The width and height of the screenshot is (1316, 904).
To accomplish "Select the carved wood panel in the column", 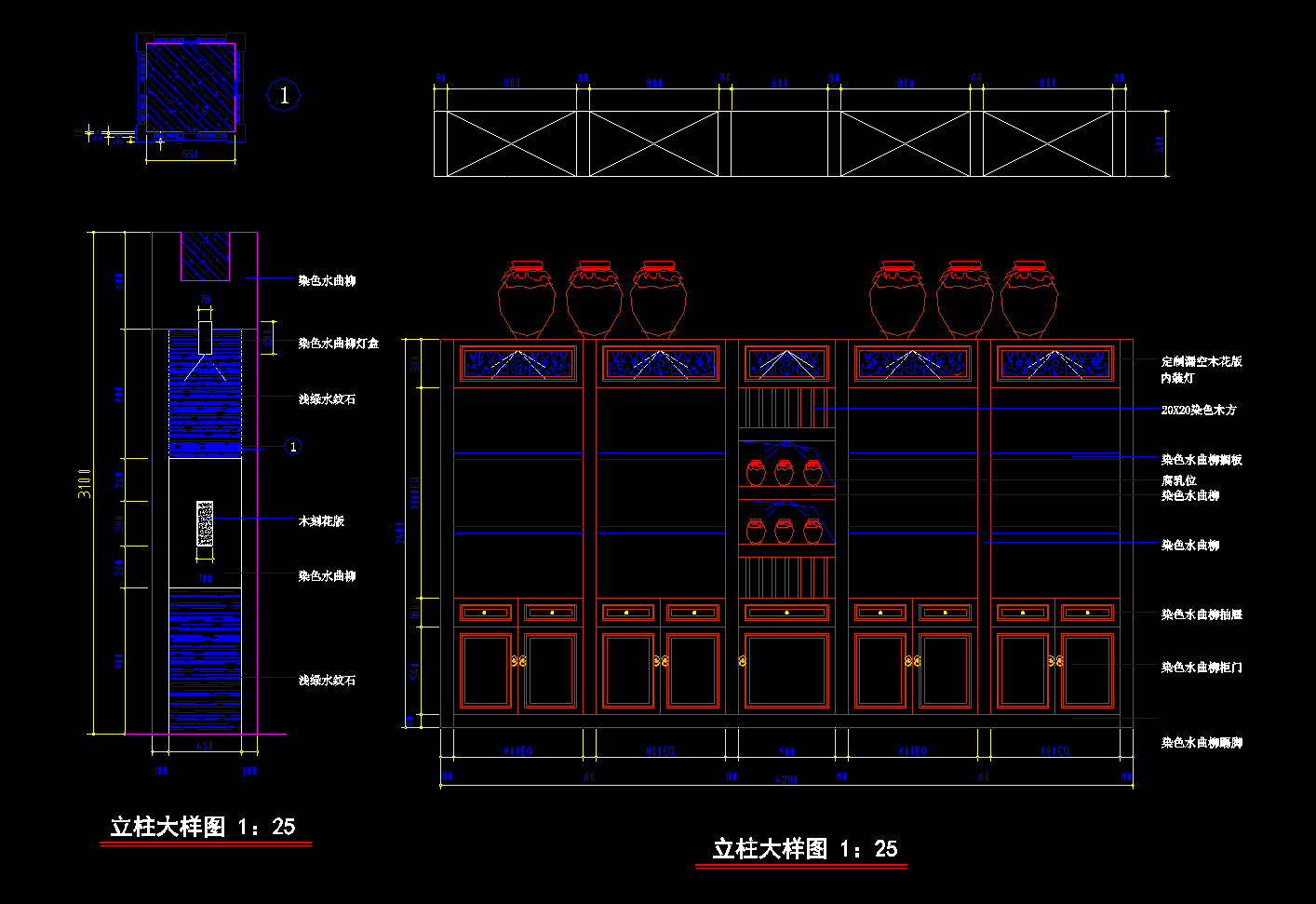I will point(205,523).
